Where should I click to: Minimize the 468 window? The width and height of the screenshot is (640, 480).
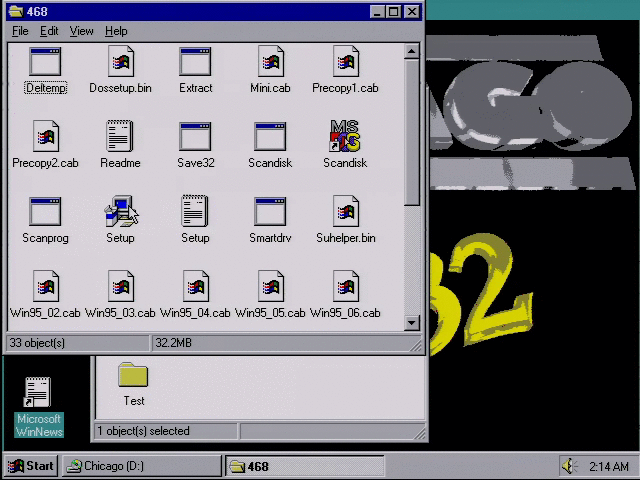tap(377, 11)
